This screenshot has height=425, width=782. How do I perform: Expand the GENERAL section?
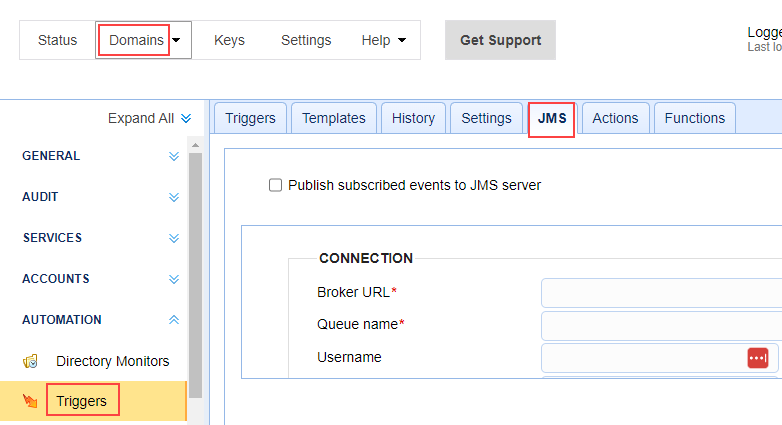(174, 157)
